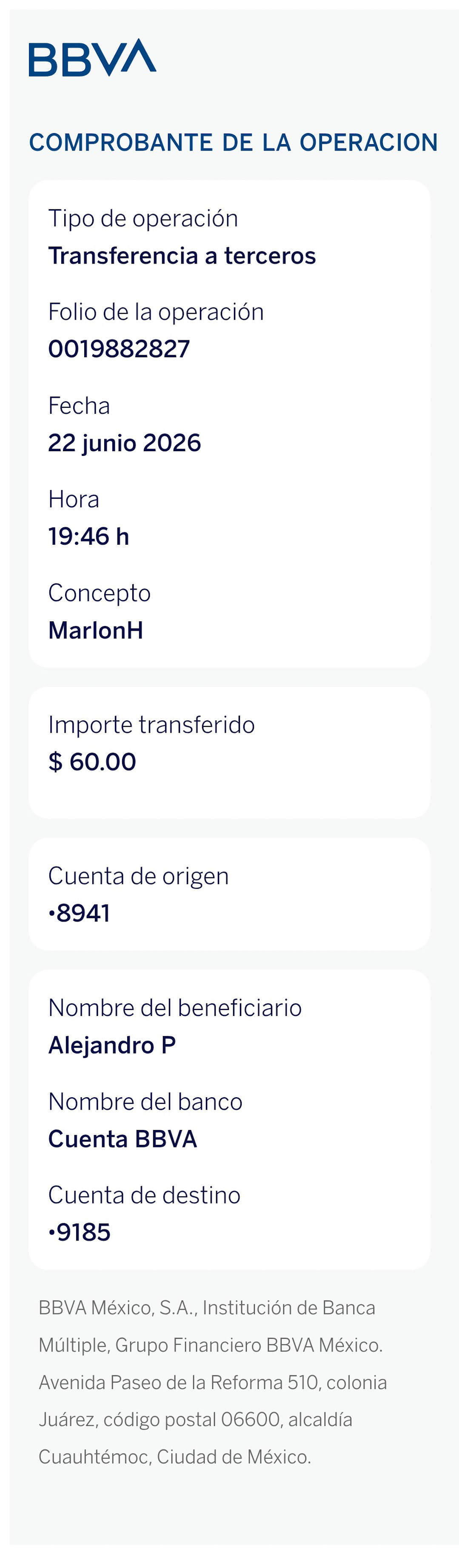This screenshot has height=1568, width=459.
Task: Click the Importe transferido label
Action: (x=151, y=724)
